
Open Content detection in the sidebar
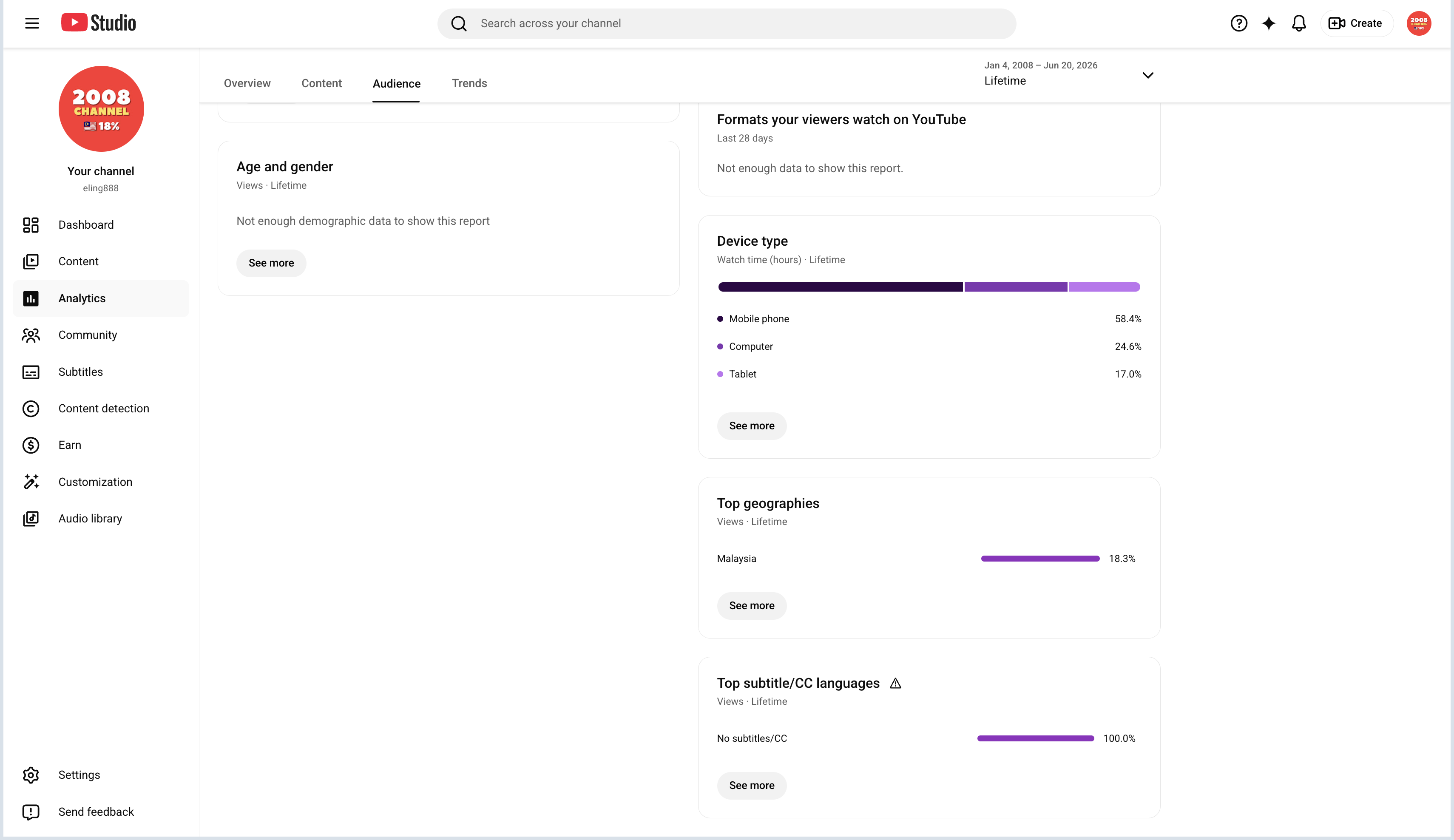point(101,409)
